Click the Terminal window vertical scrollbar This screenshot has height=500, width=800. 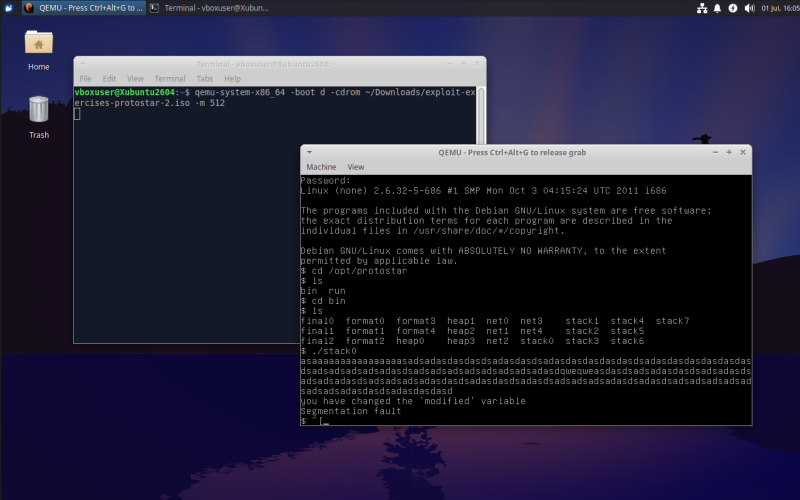tap(480, 116)
